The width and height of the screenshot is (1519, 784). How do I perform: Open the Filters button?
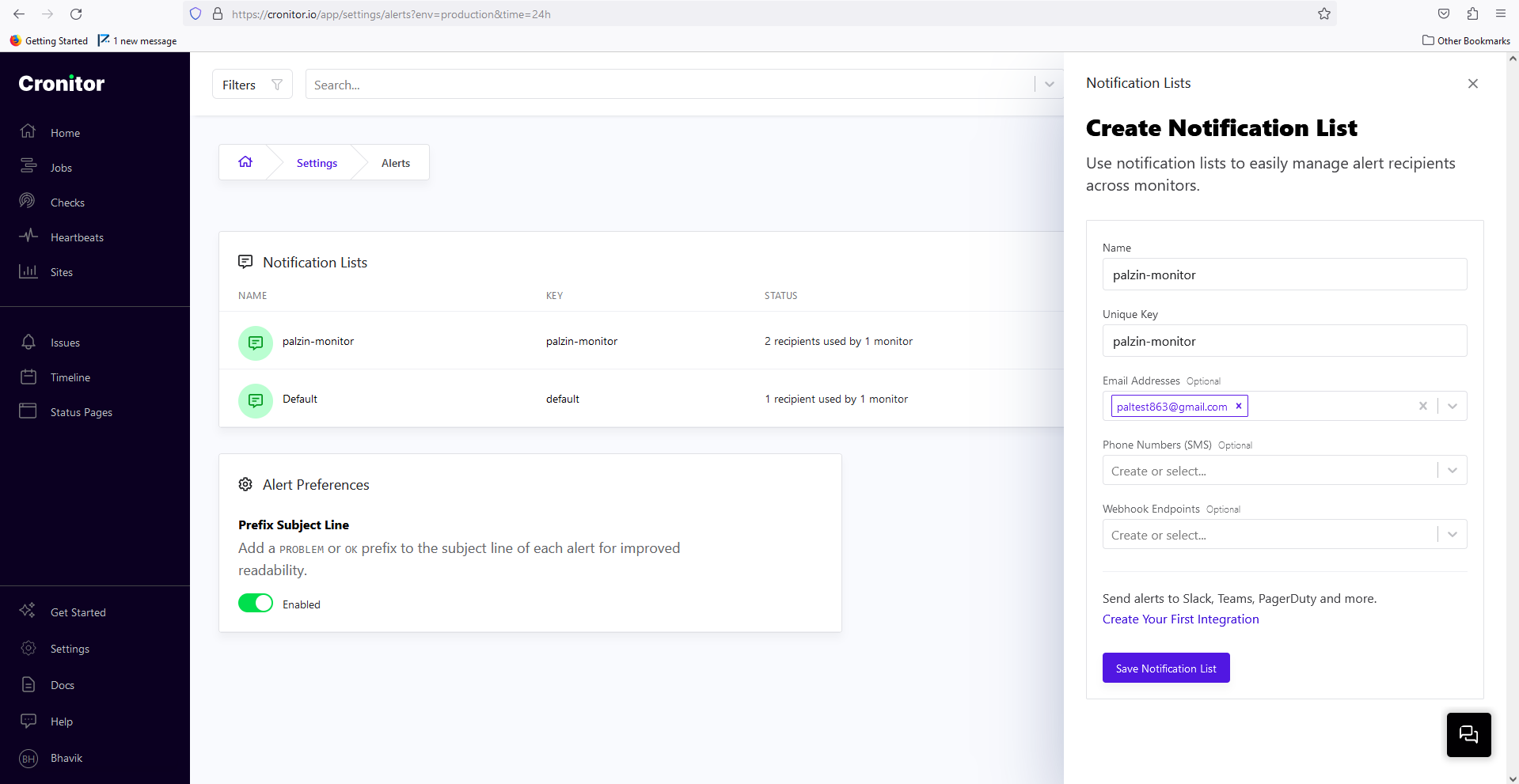point(253,85)
